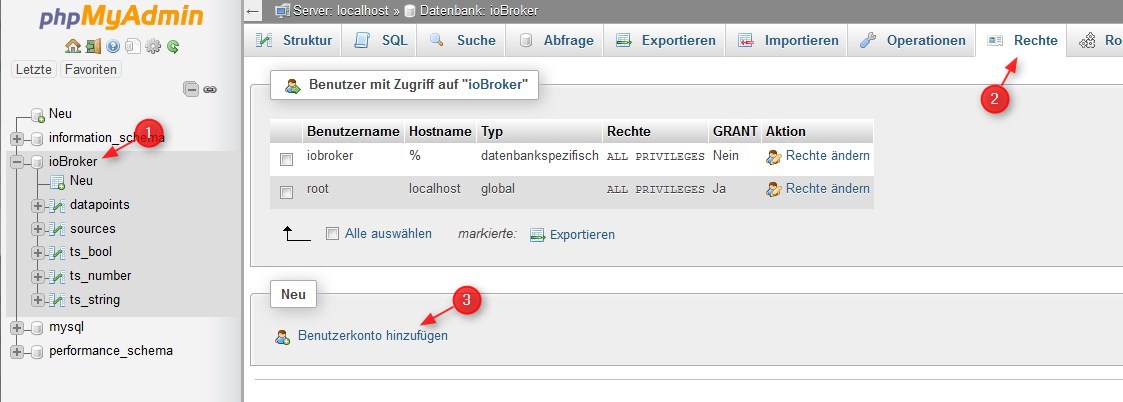Collapse the ioBroker database node
This screenshot has height=402, width=1123.
coord(17,162)
